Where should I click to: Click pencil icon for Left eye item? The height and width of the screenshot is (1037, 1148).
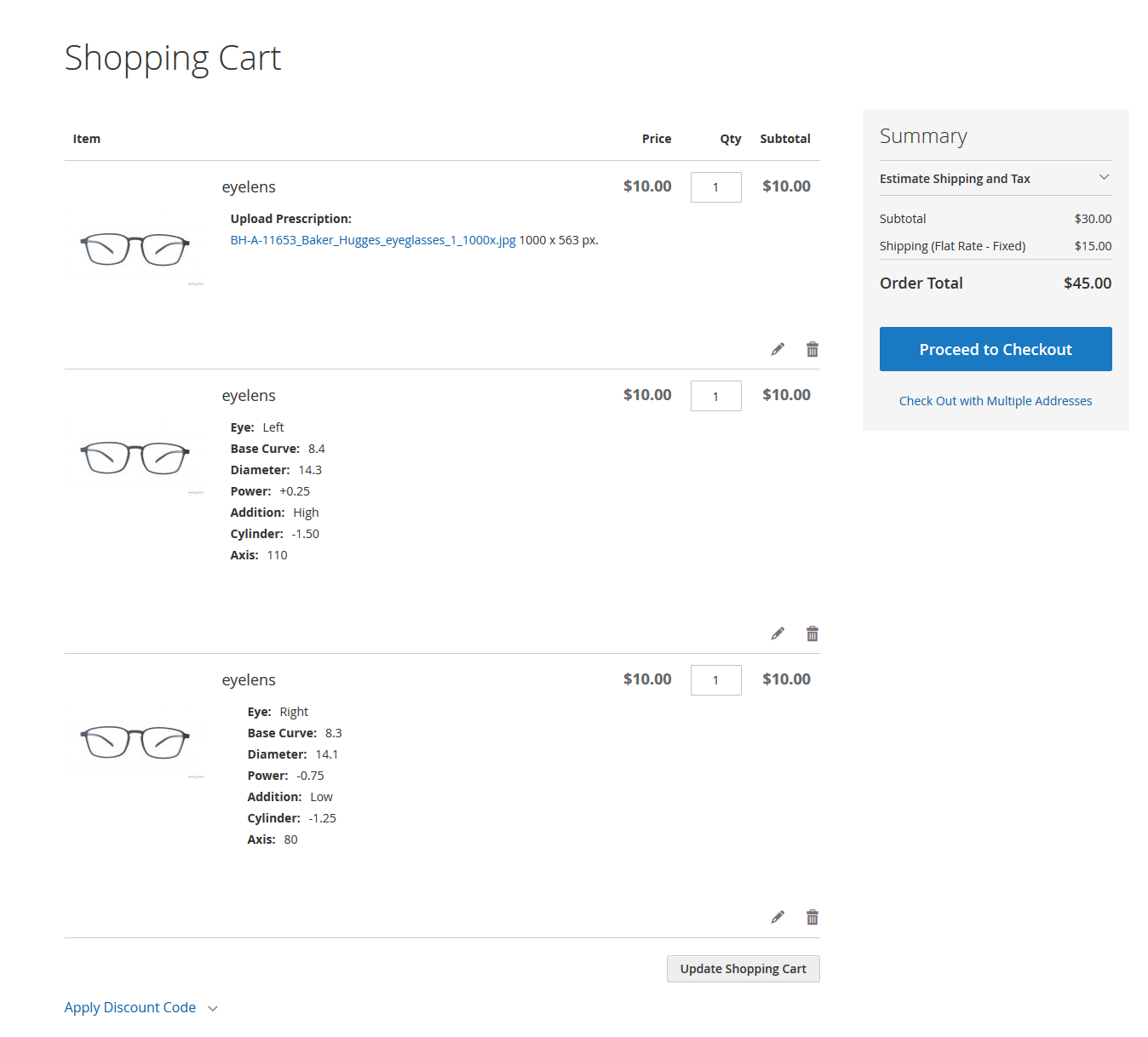tap(778, 633)
